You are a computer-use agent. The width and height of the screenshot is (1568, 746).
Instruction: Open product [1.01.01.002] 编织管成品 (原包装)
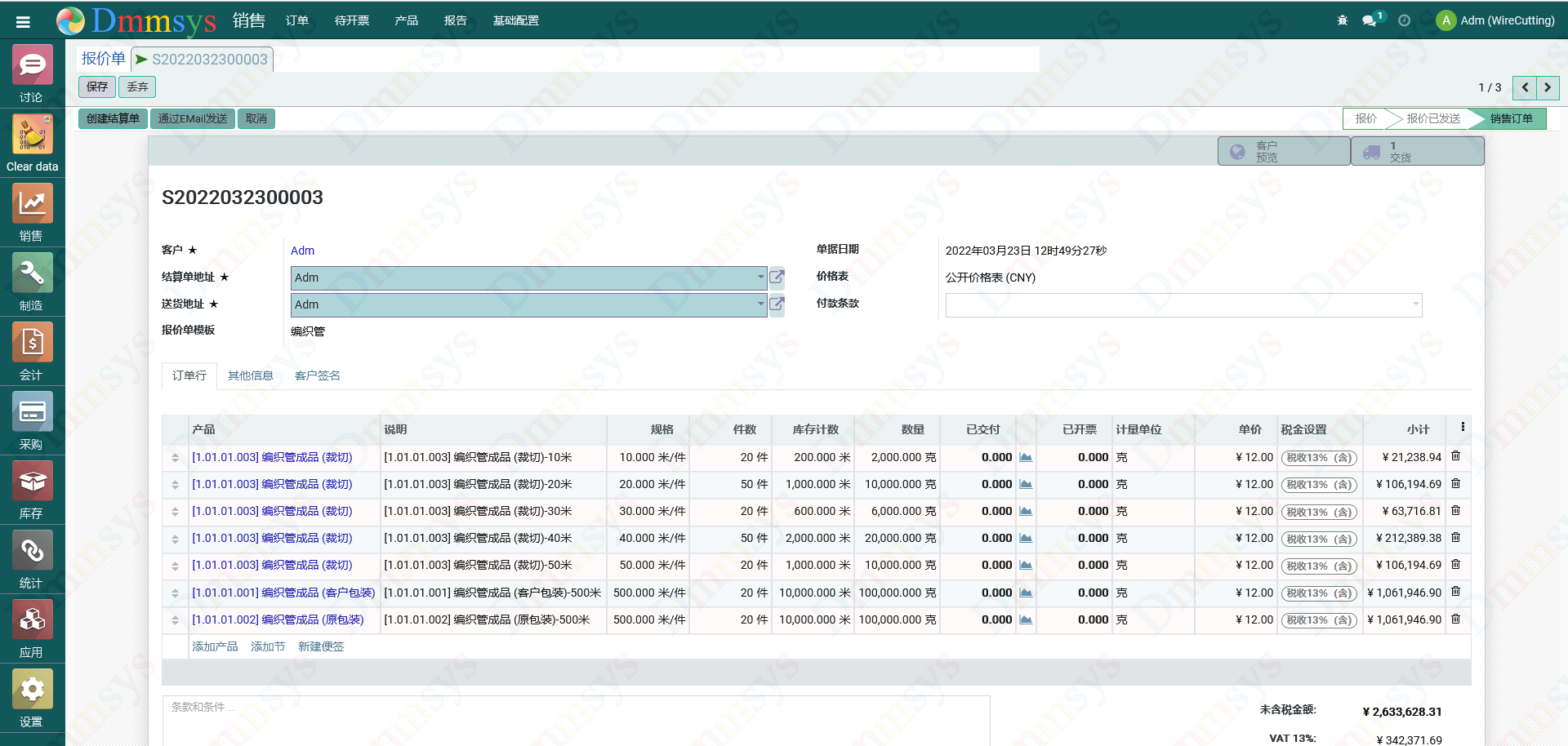point(278,619)
